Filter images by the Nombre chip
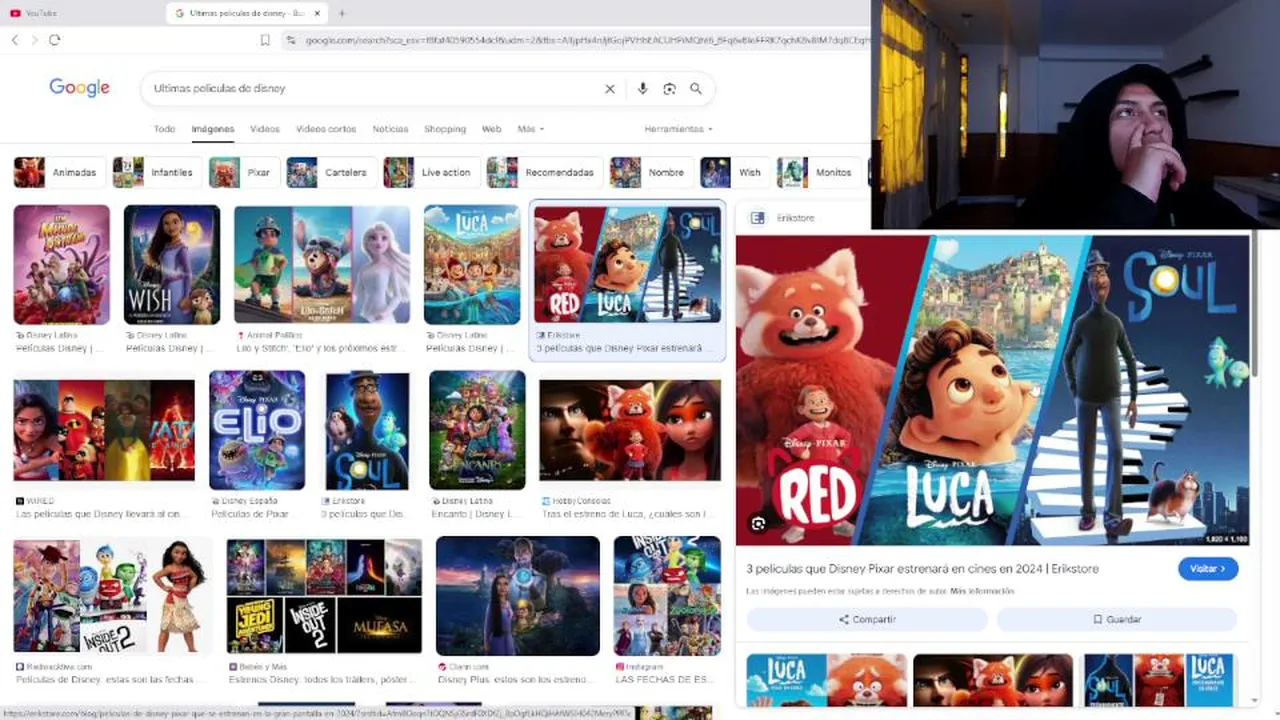The height and width of the screenshot is (720, 1280). coord(650,172)
